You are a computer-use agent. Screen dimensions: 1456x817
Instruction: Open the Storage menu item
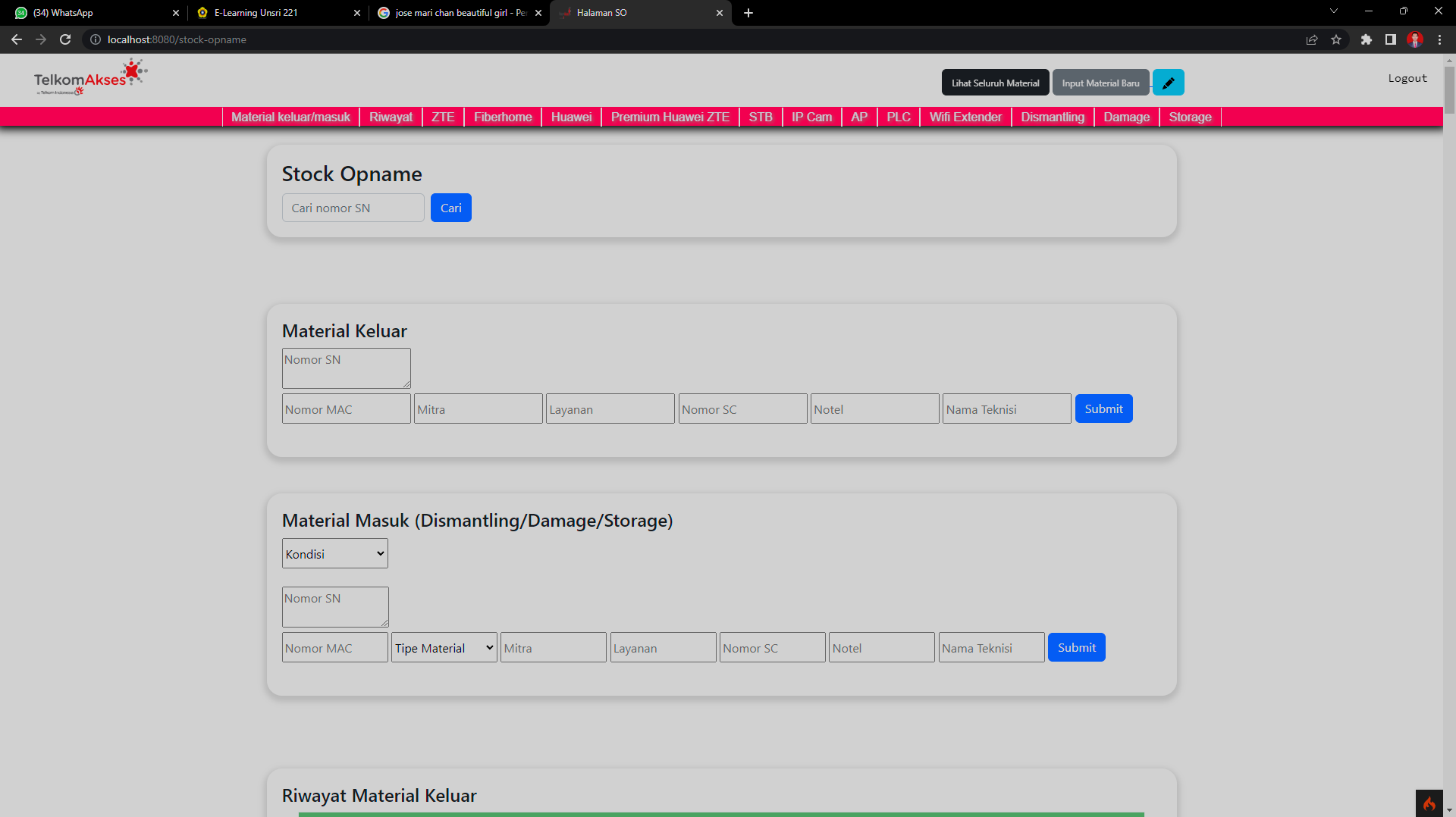tap(1190, 117)
